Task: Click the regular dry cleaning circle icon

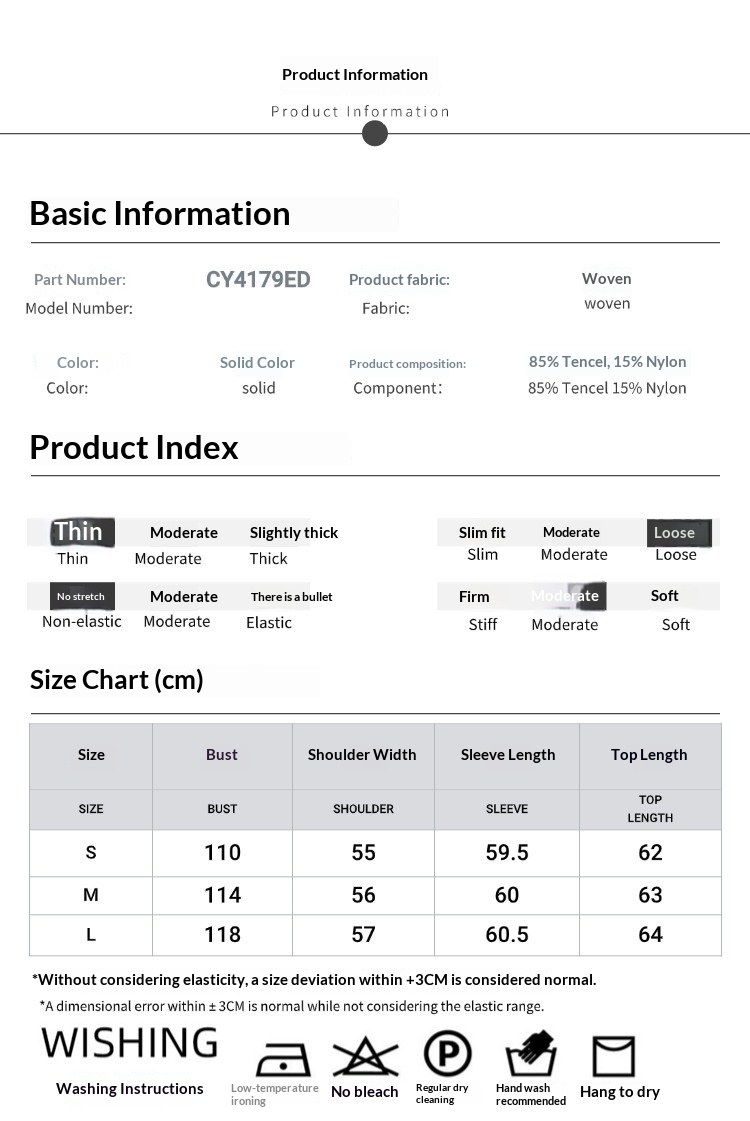Action: click(x=447, y=1054)
